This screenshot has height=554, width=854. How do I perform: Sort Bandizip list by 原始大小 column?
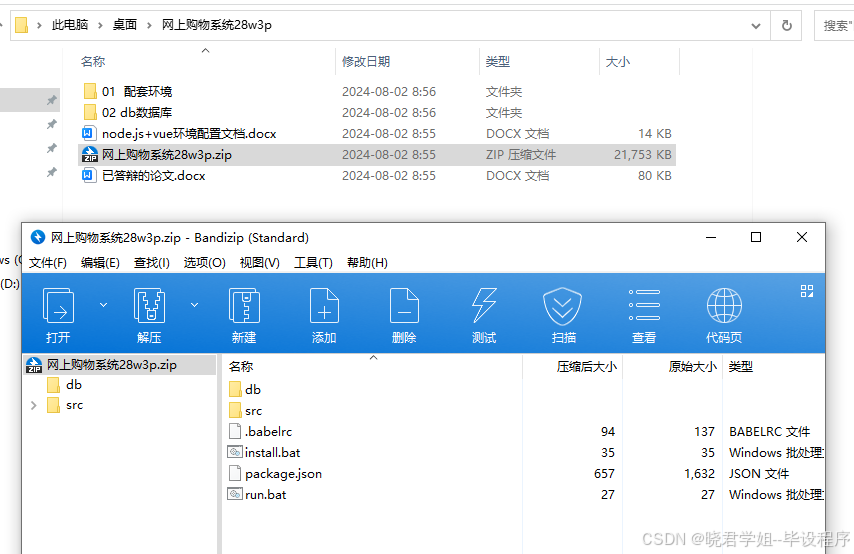click(x=673, y=367)
